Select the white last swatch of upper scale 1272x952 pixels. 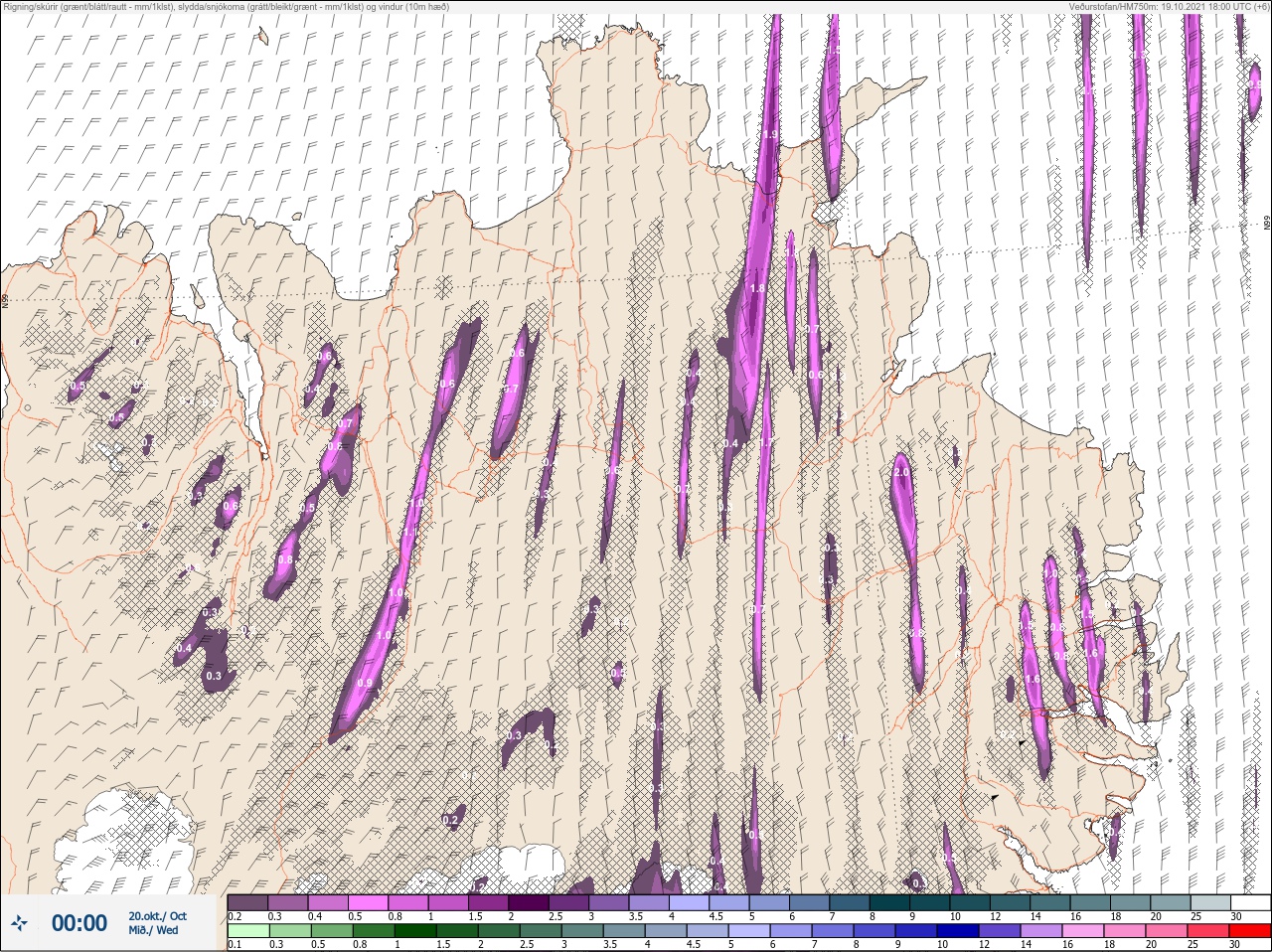pos(1250,903)
